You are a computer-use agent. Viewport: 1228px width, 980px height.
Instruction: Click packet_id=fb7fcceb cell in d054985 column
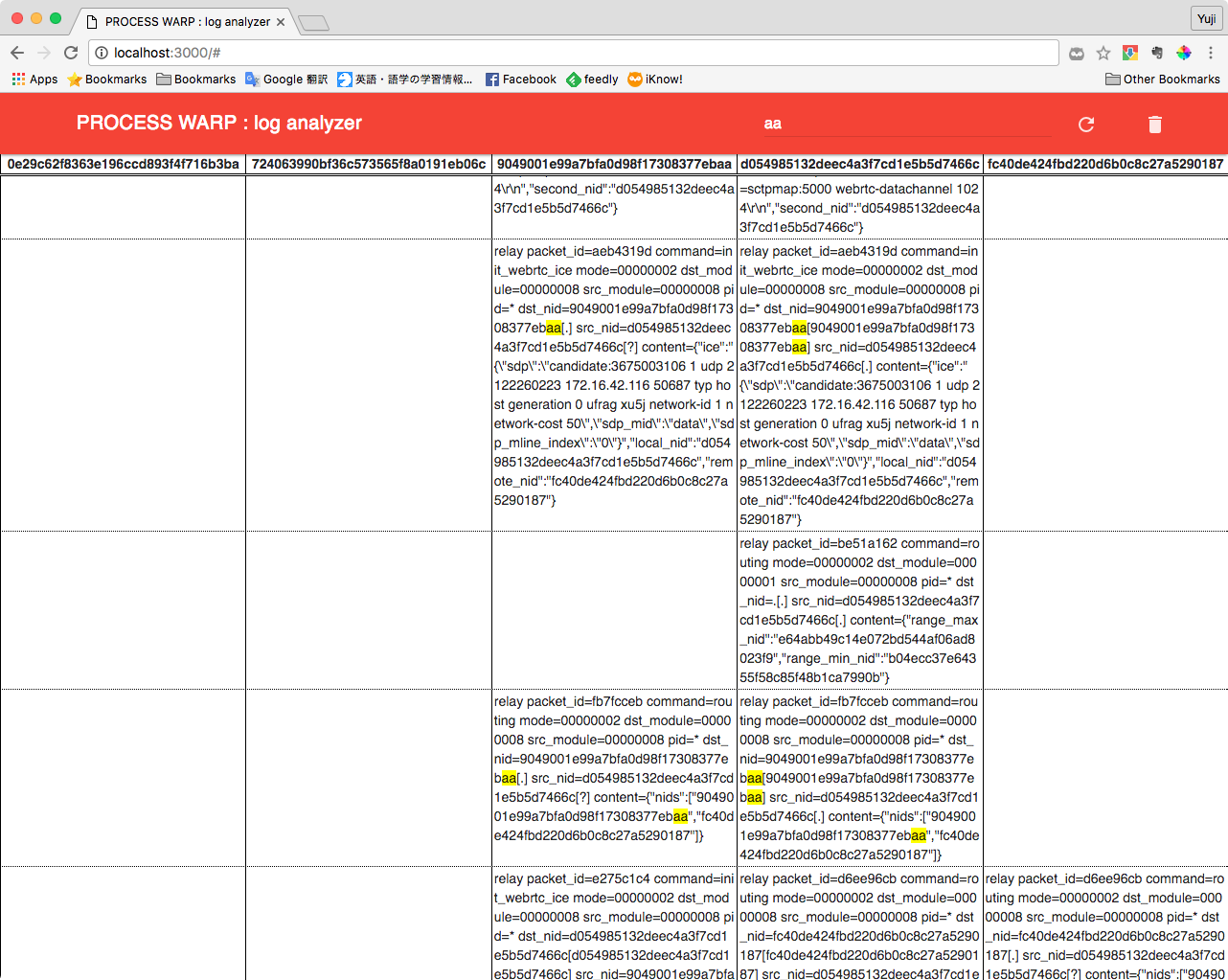point(860,778)
